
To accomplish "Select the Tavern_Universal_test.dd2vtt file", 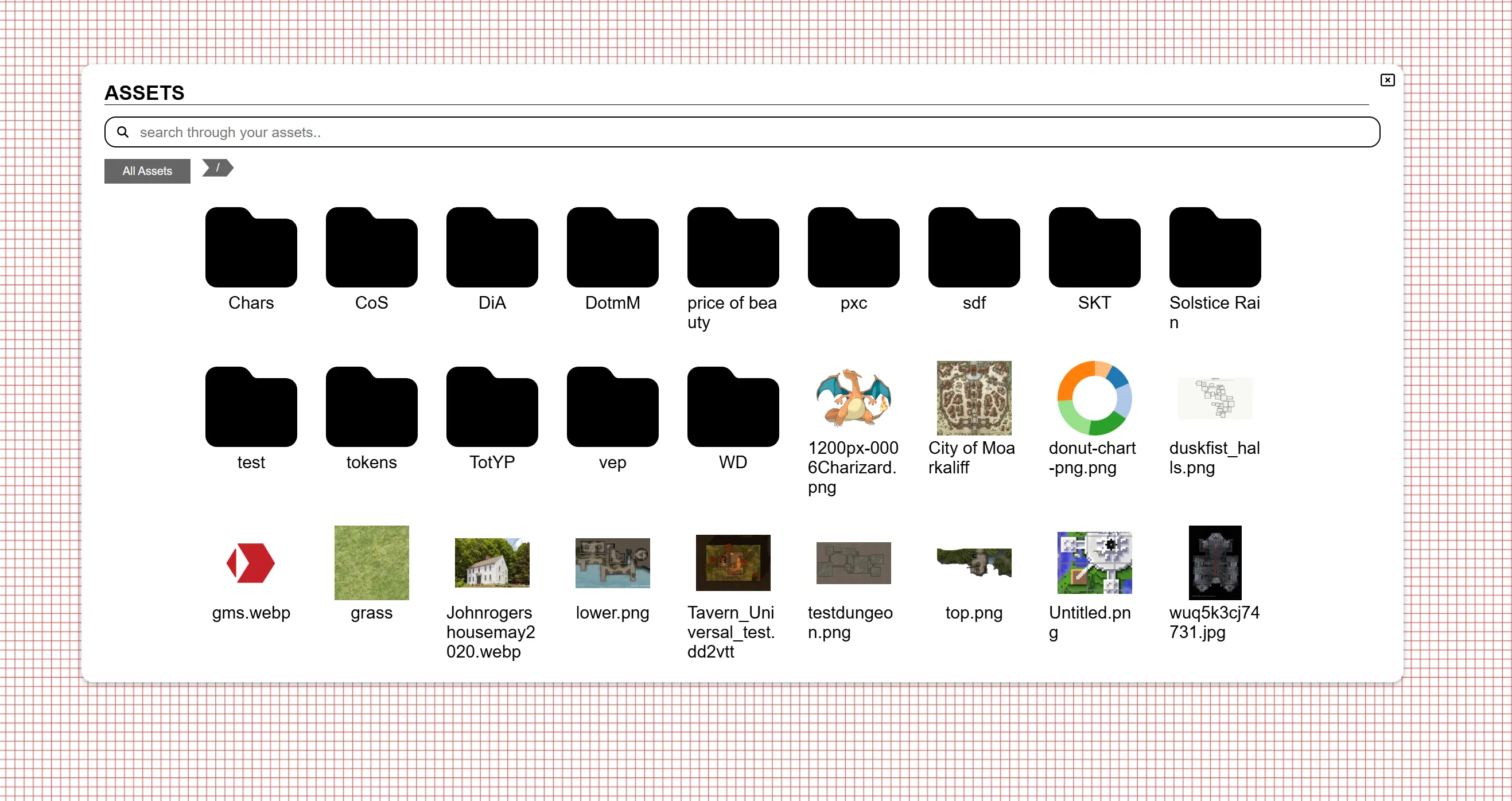I will (733, 563).
